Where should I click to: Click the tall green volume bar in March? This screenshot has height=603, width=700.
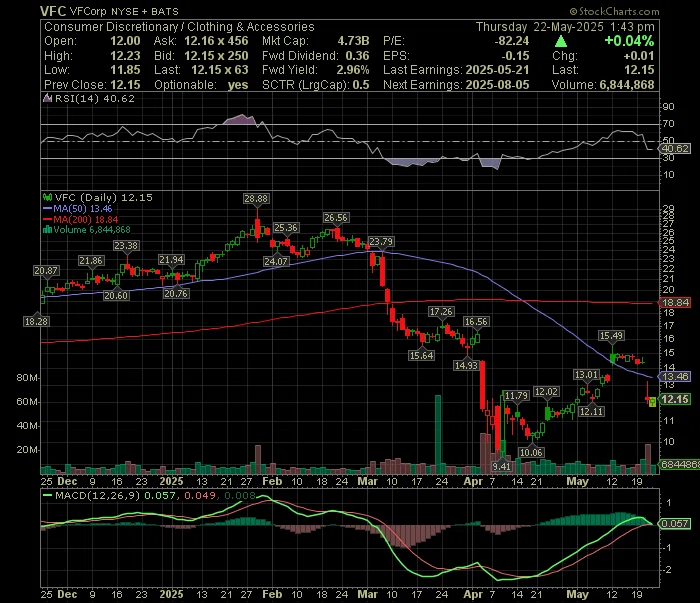pos(438,434)
